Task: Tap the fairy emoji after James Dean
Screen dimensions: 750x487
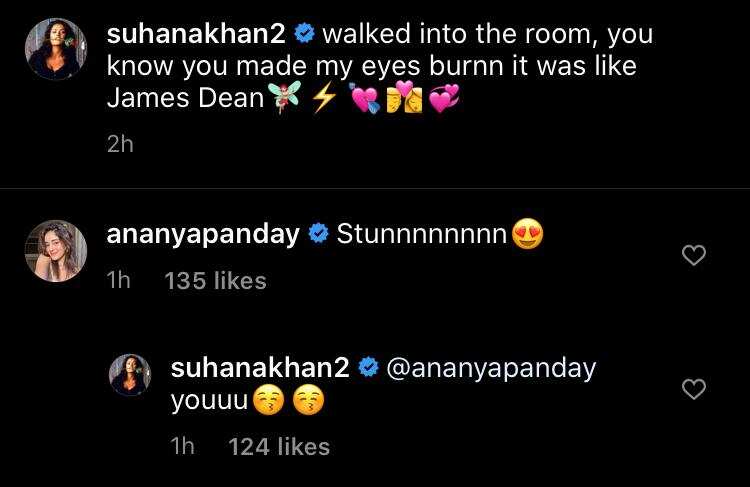Action: [285, 97]
